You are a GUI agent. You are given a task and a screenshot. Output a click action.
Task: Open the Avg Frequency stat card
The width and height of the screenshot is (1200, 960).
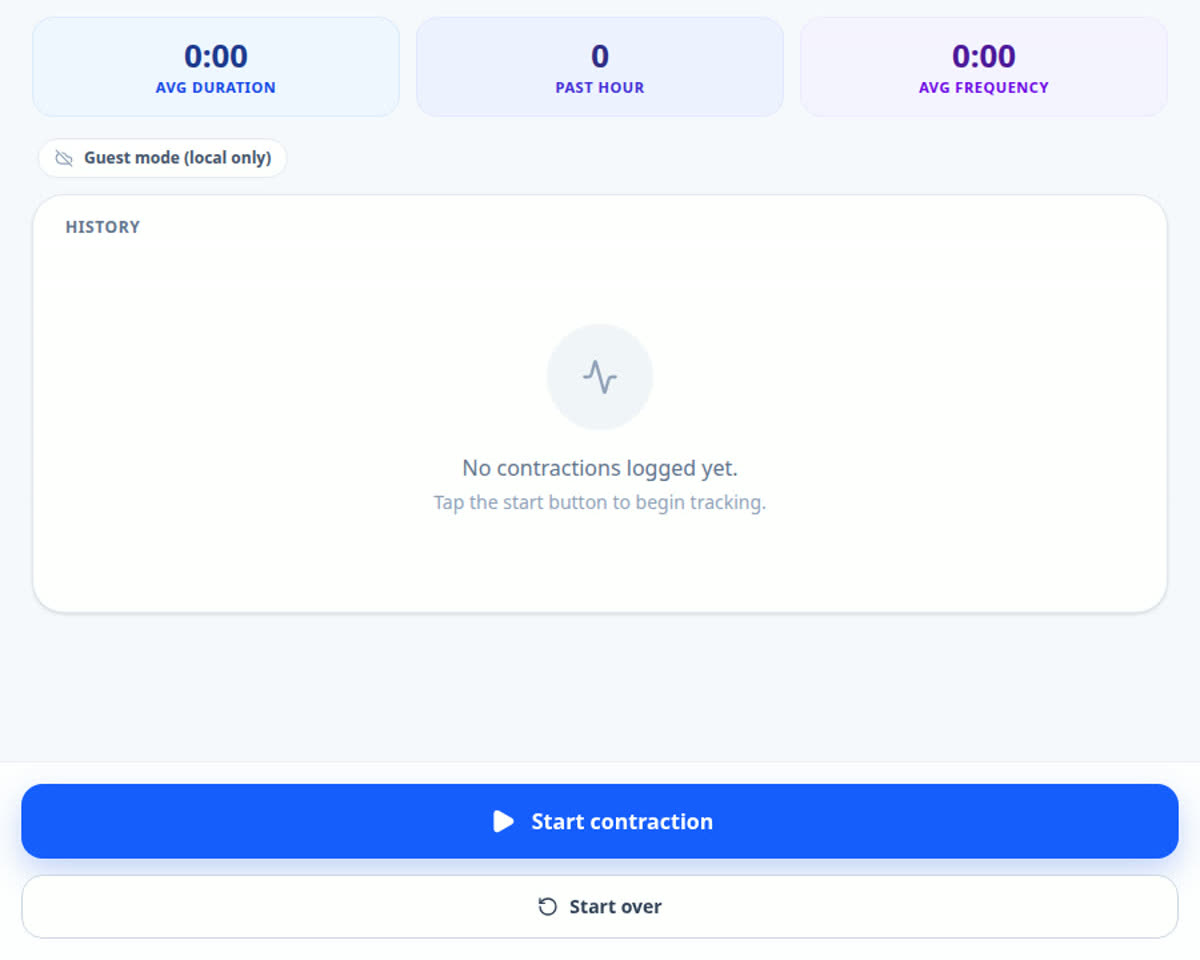[984, 67]
